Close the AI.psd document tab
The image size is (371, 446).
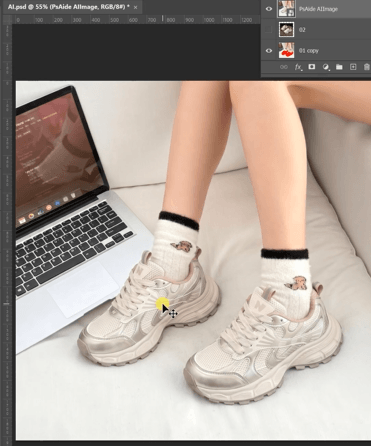click(135, 7)
